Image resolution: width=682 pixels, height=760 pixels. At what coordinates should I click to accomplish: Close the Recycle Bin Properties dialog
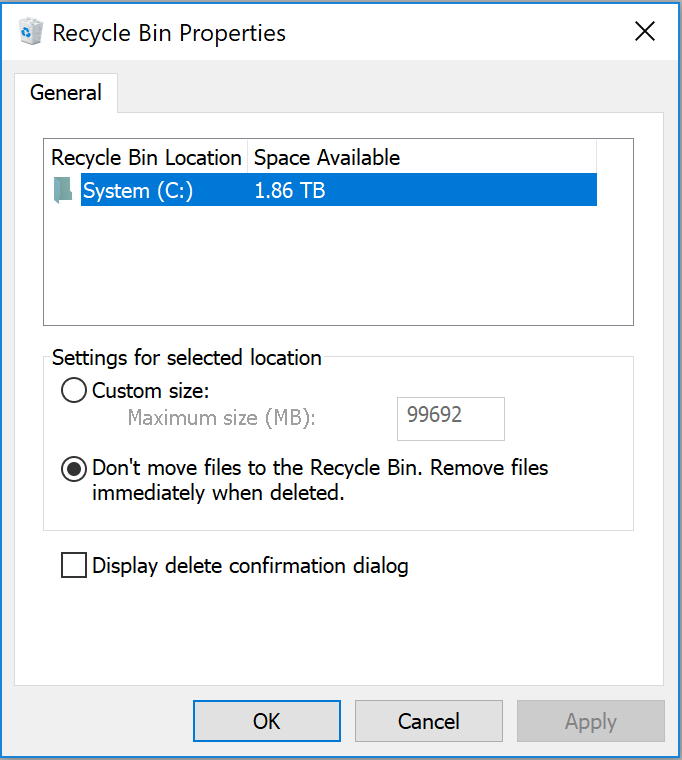(645, 32)
